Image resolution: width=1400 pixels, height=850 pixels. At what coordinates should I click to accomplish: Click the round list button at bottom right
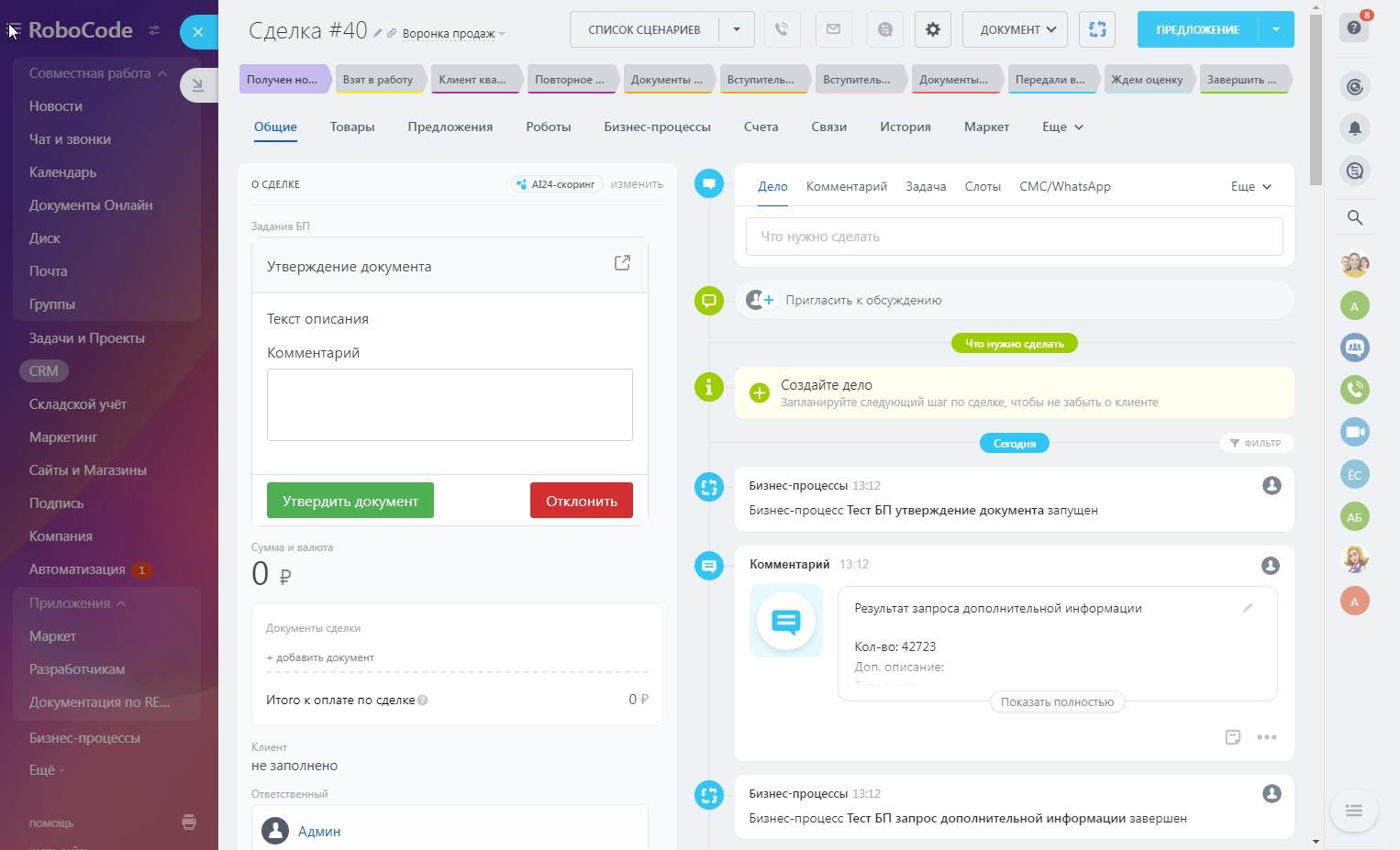[1354, 811]
